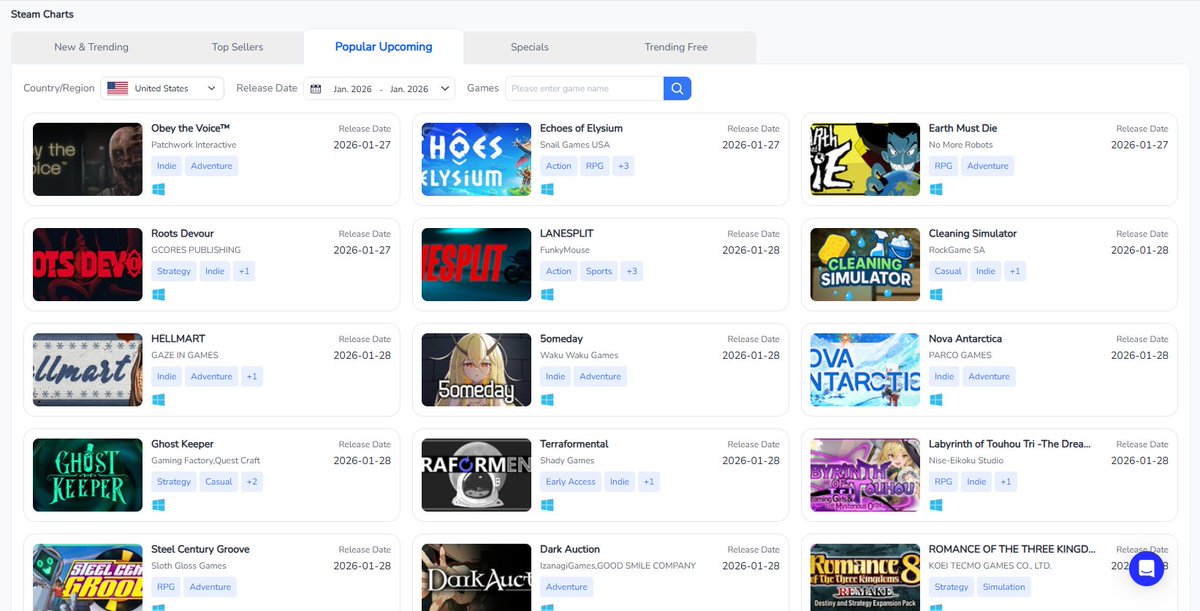Click Windows icon under Earth Must Die
This screenshot has width=1200, height=611.
tap(936, 189)
